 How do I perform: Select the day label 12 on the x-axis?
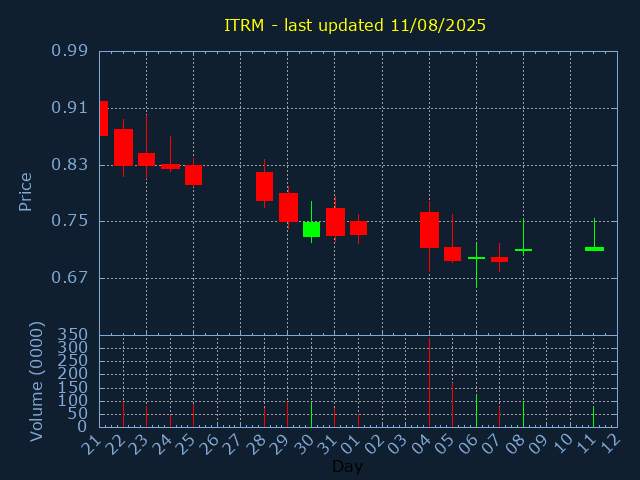coord(610,444)
